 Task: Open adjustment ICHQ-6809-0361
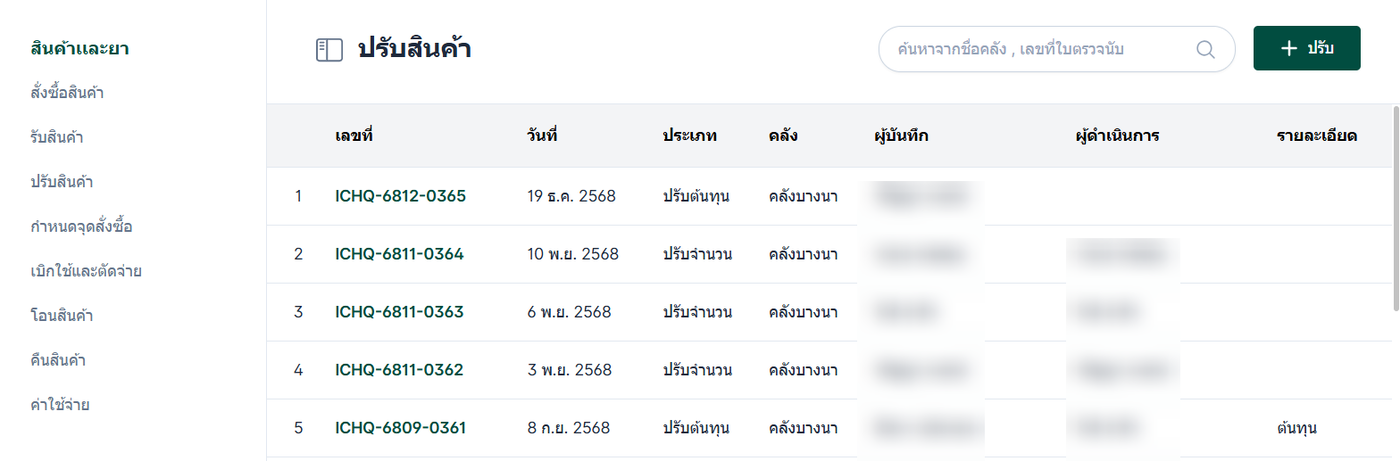pos(400,428)
